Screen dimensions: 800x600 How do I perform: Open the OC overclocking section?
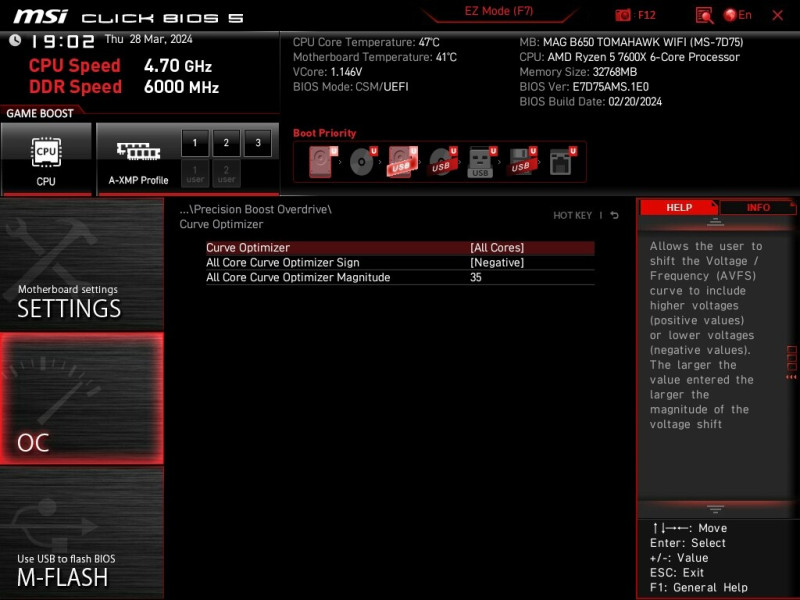(82, 398)
